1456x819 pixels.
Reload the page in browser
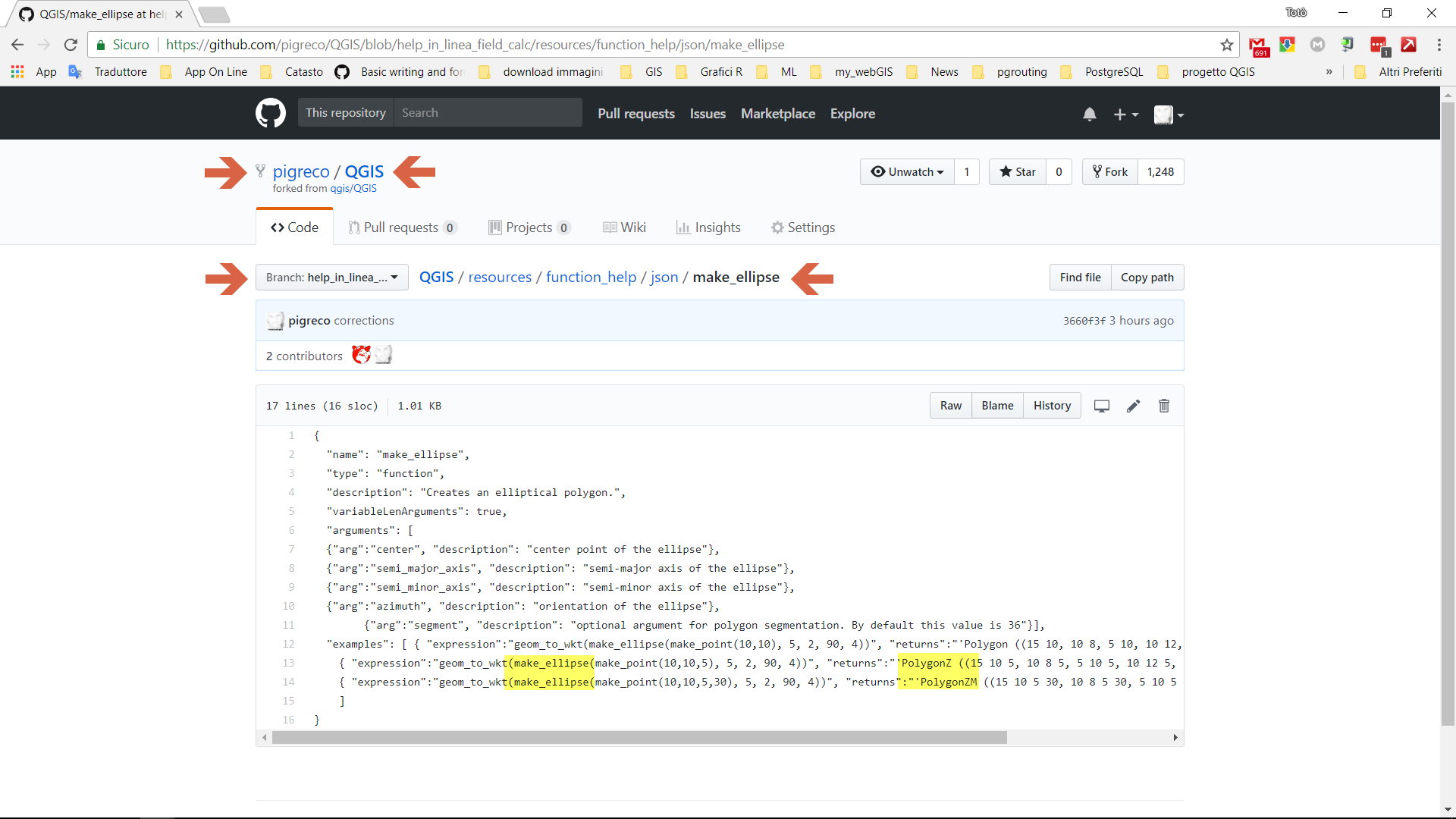[71, 45]
